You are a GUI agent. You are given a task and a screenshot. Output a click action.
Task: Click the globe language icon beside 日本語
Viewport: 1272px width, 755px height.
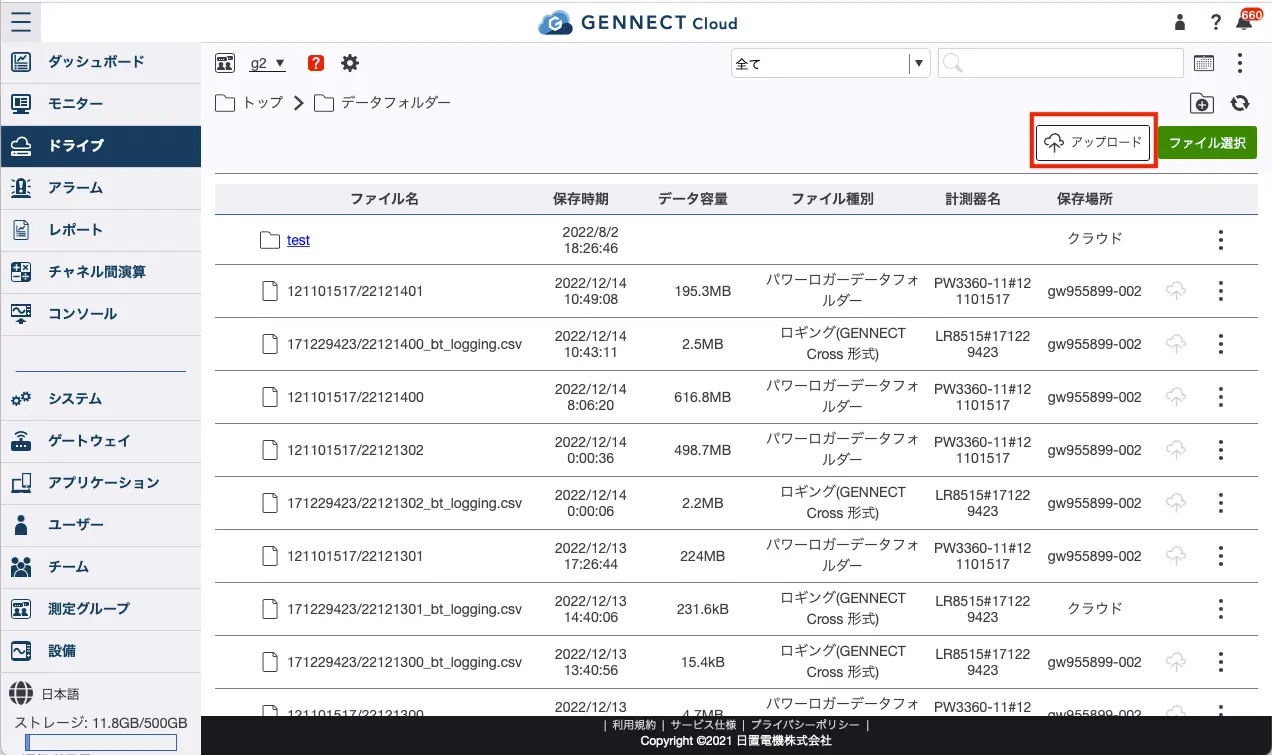coord(21,693)
